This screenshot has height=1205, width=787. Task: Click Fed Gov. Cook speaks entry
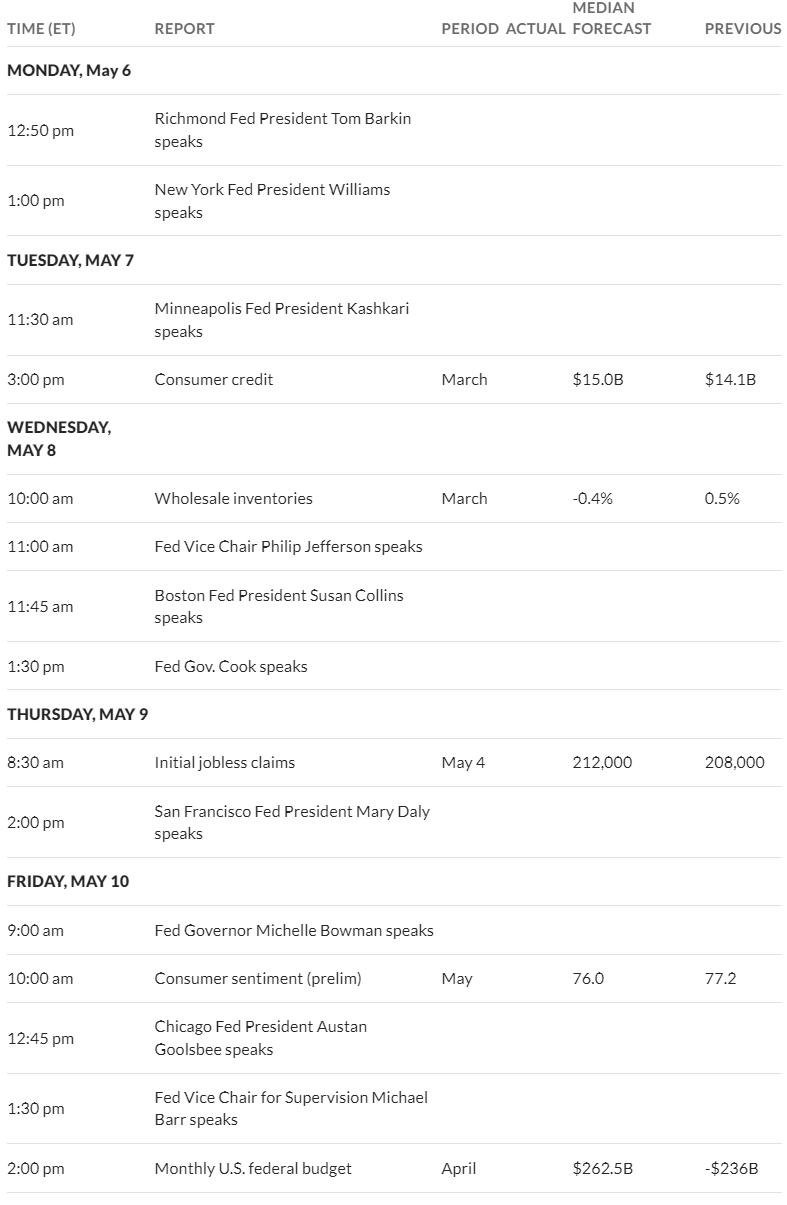point(231,666)
